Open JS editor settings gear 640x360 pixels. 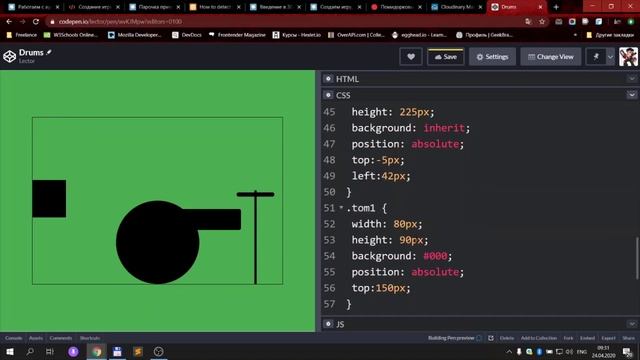328,324
